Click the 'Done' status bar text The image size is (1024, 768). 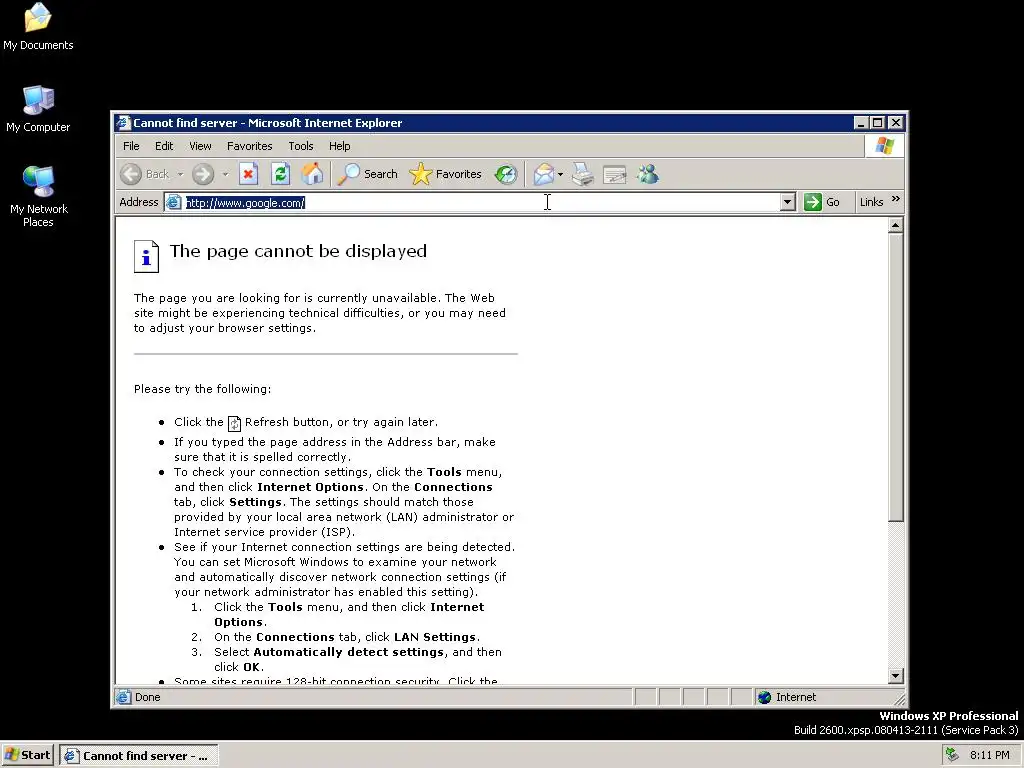tap(148, 697)
